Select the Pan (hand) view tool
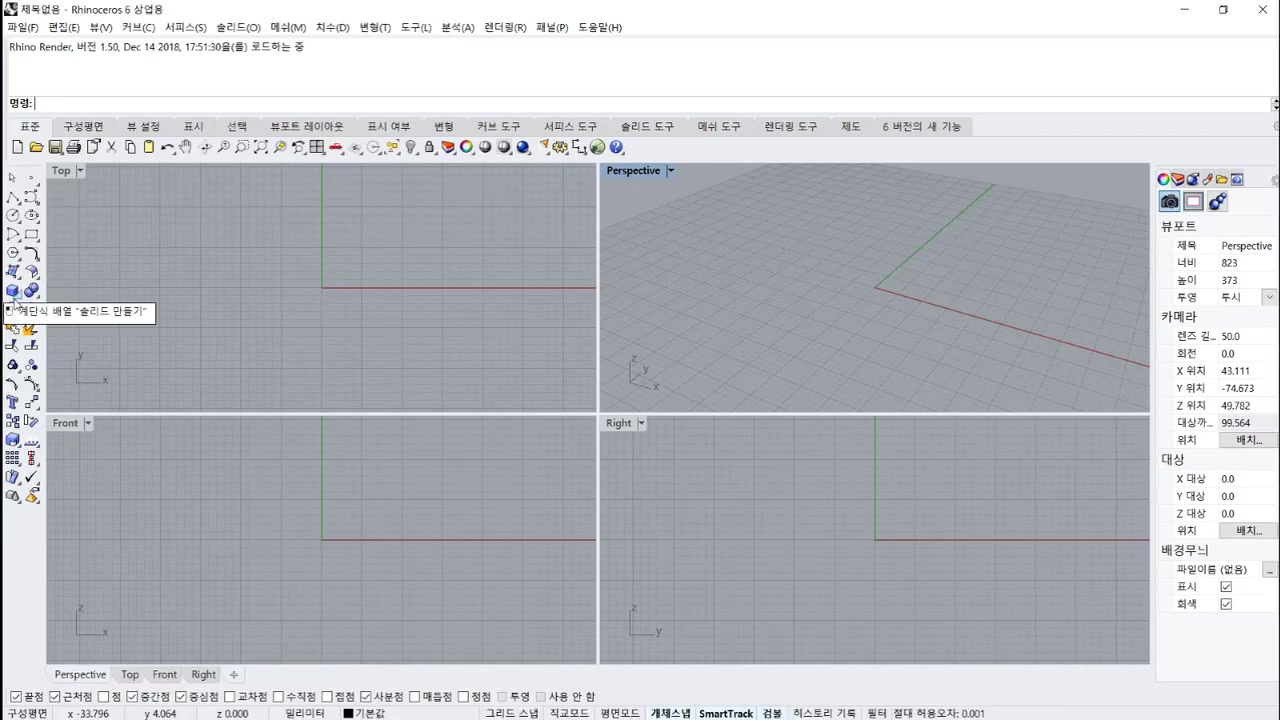1280x720 pixels. pos(186,147)
